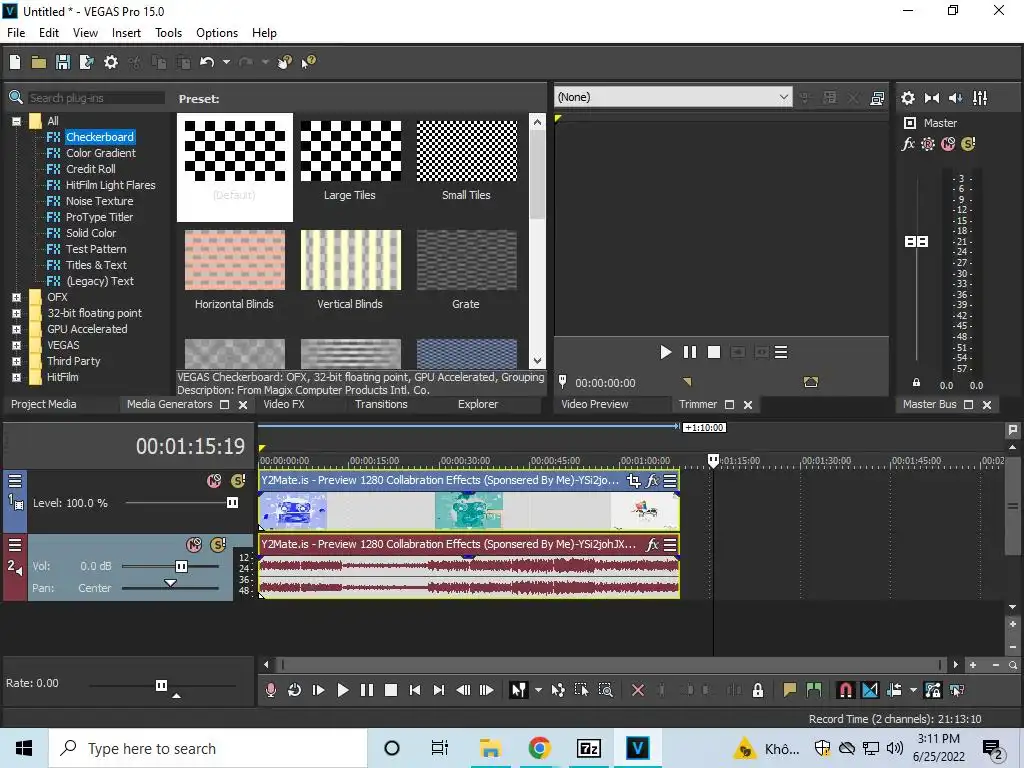The width and height of the screenshot is (1024, 768).
Task: Mute the Master bus
Action: 948,144
